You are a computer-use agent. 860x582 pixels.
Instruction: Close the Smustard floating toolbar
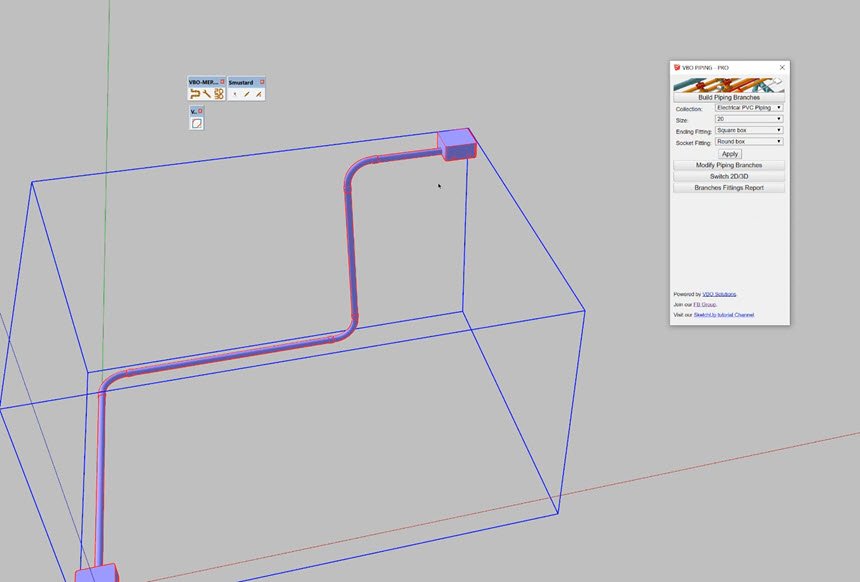262,82
